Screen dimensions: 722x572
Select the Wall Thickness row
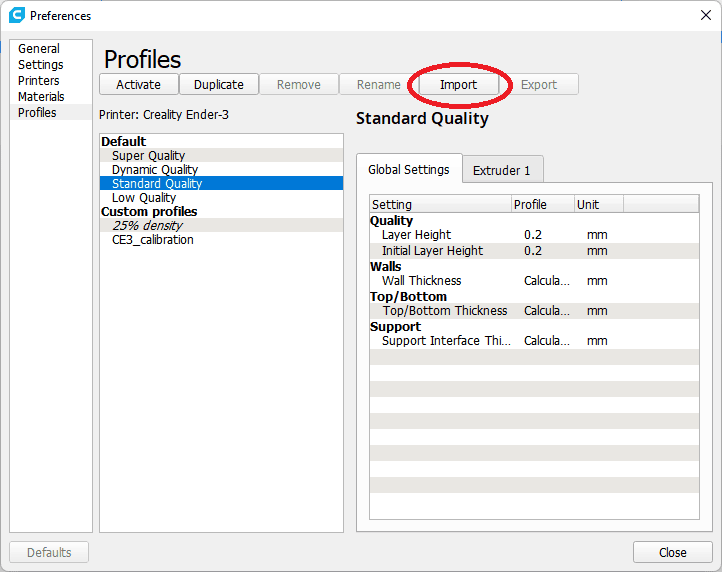[534, 281]
